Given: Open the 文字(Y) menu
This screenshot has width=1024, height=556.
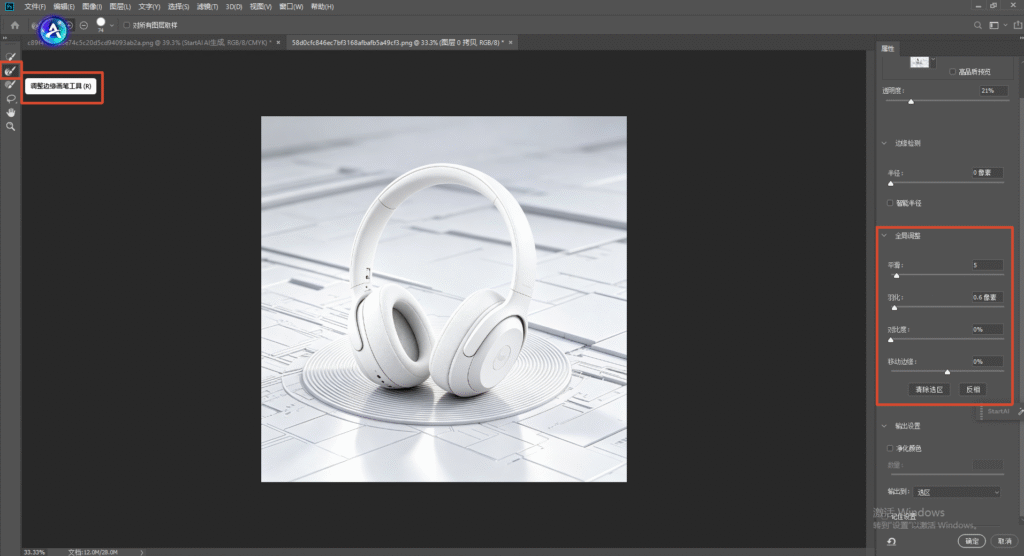Looking at the screenshot, I should pos(149,7).
